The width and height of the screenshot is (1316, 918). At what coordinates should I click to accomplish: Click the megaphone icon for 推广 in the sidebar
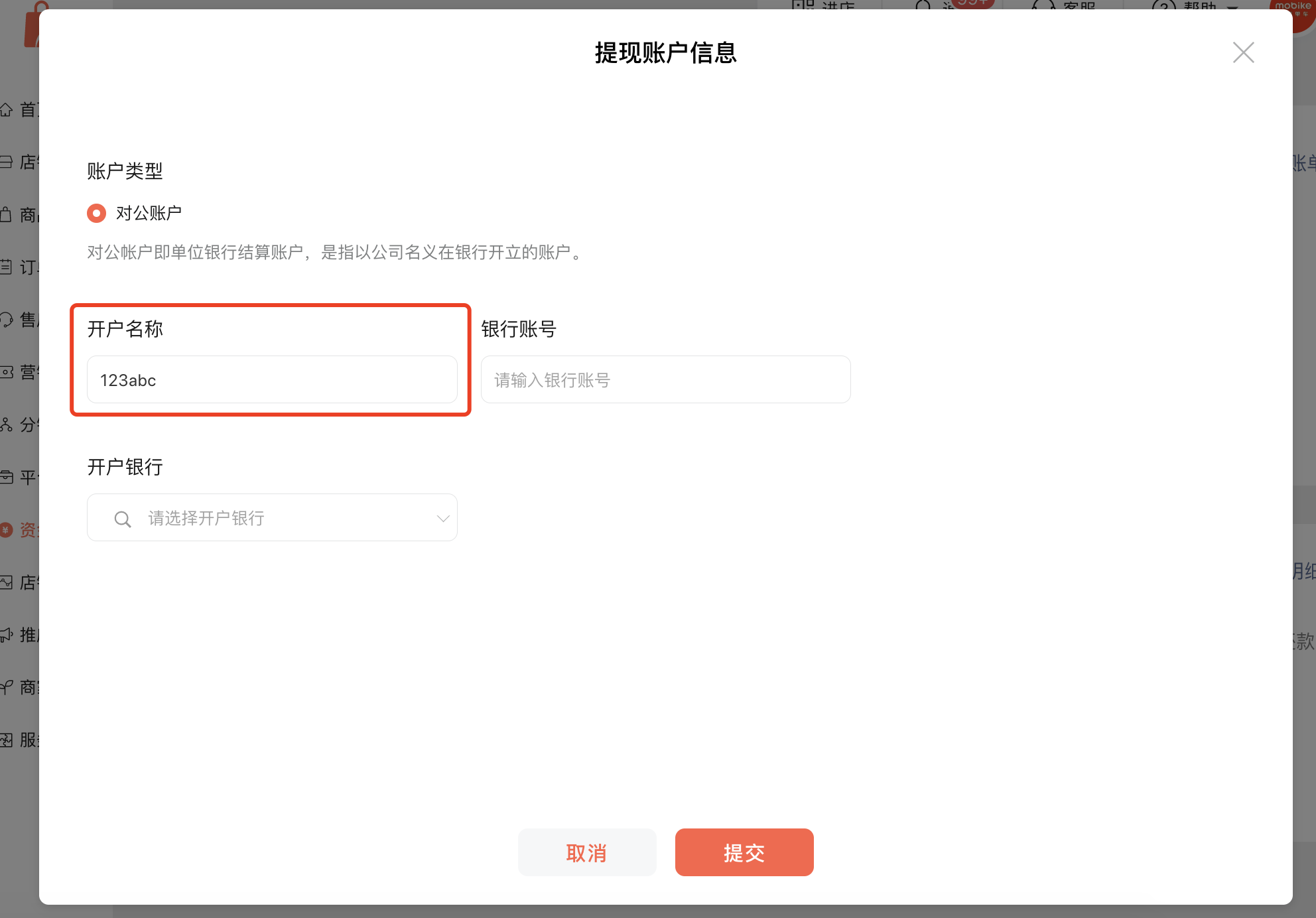click(x=7, y=635)
